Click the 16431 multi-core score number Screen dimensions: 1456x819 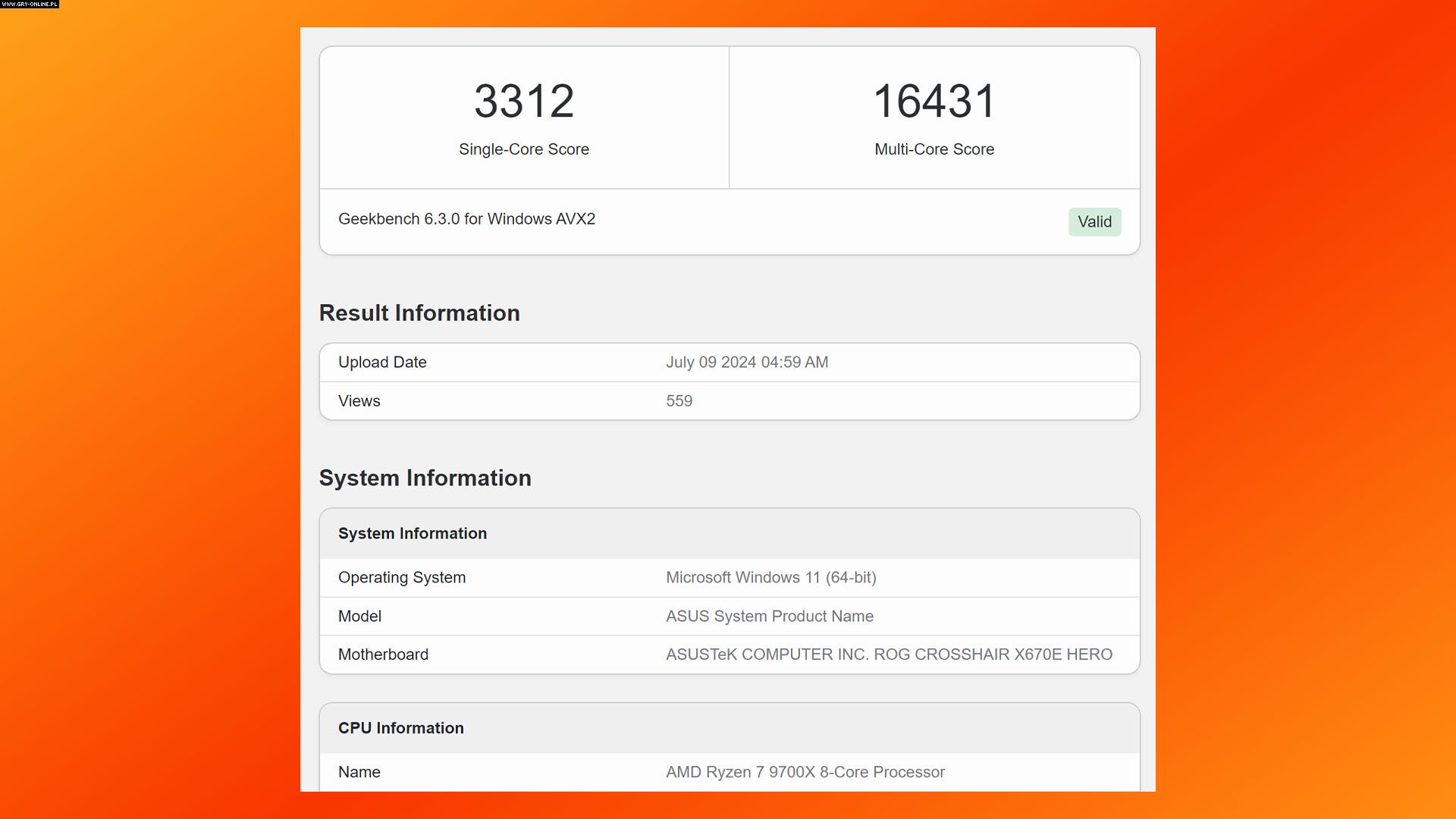(x=934, y=102)
